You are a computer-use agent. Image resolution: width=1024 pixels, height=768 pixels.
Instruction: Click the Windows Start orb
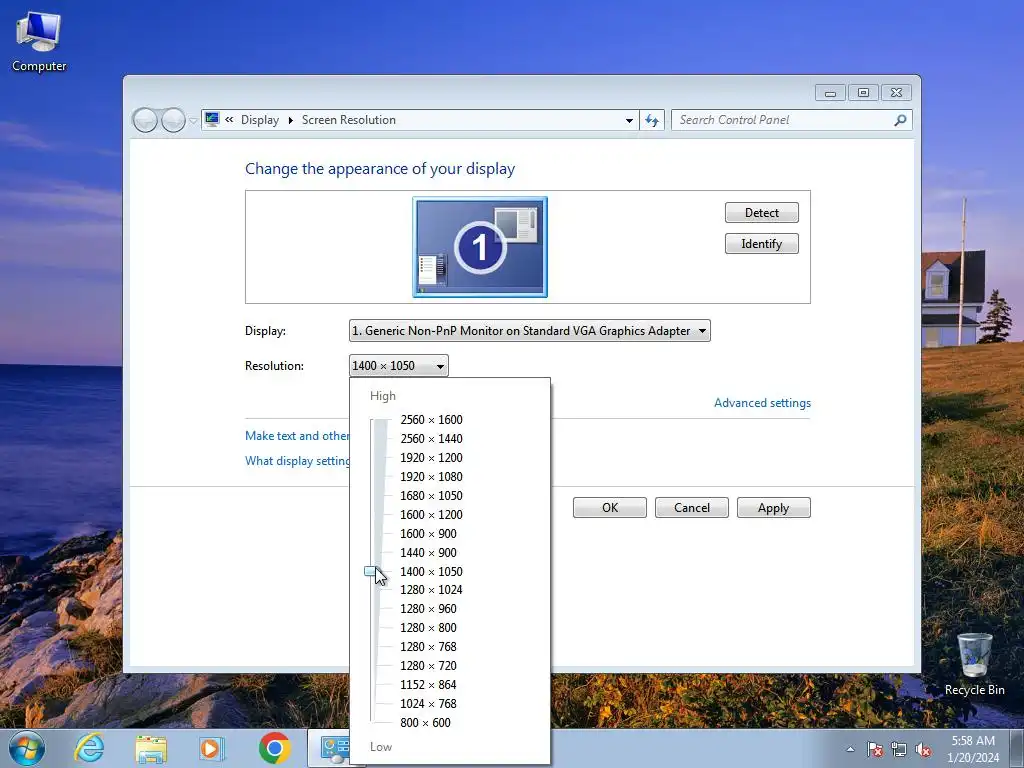click(x=27, y=748)
